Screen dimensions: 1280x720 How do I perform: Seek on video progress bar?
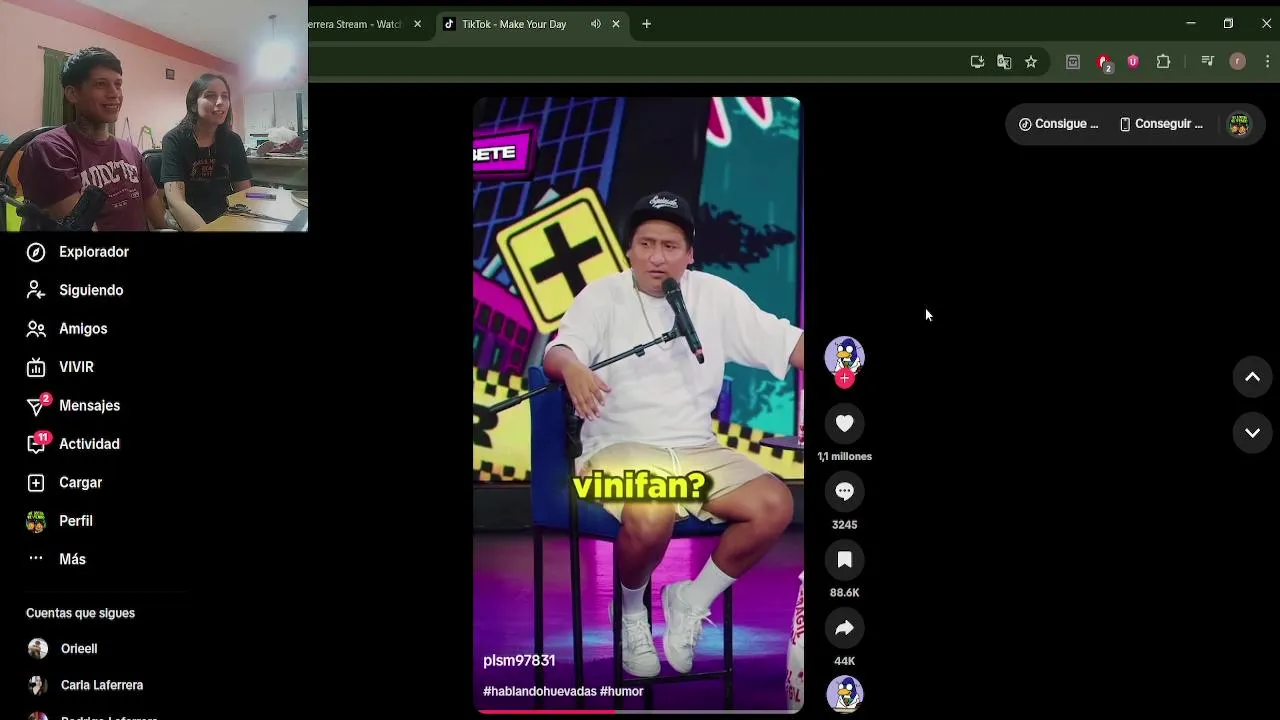click(638, 711)
